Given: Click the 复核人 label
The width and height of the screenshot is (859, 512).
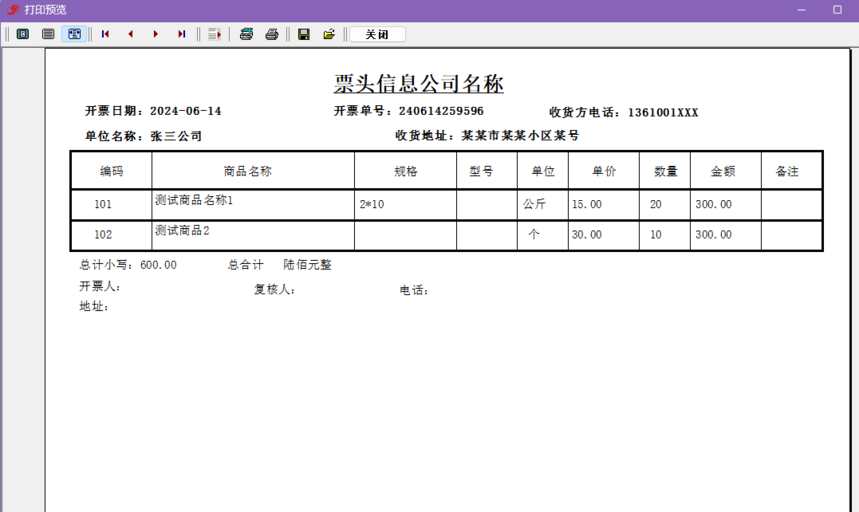Looking at the screenshot, I should click(x=274, y=290).
